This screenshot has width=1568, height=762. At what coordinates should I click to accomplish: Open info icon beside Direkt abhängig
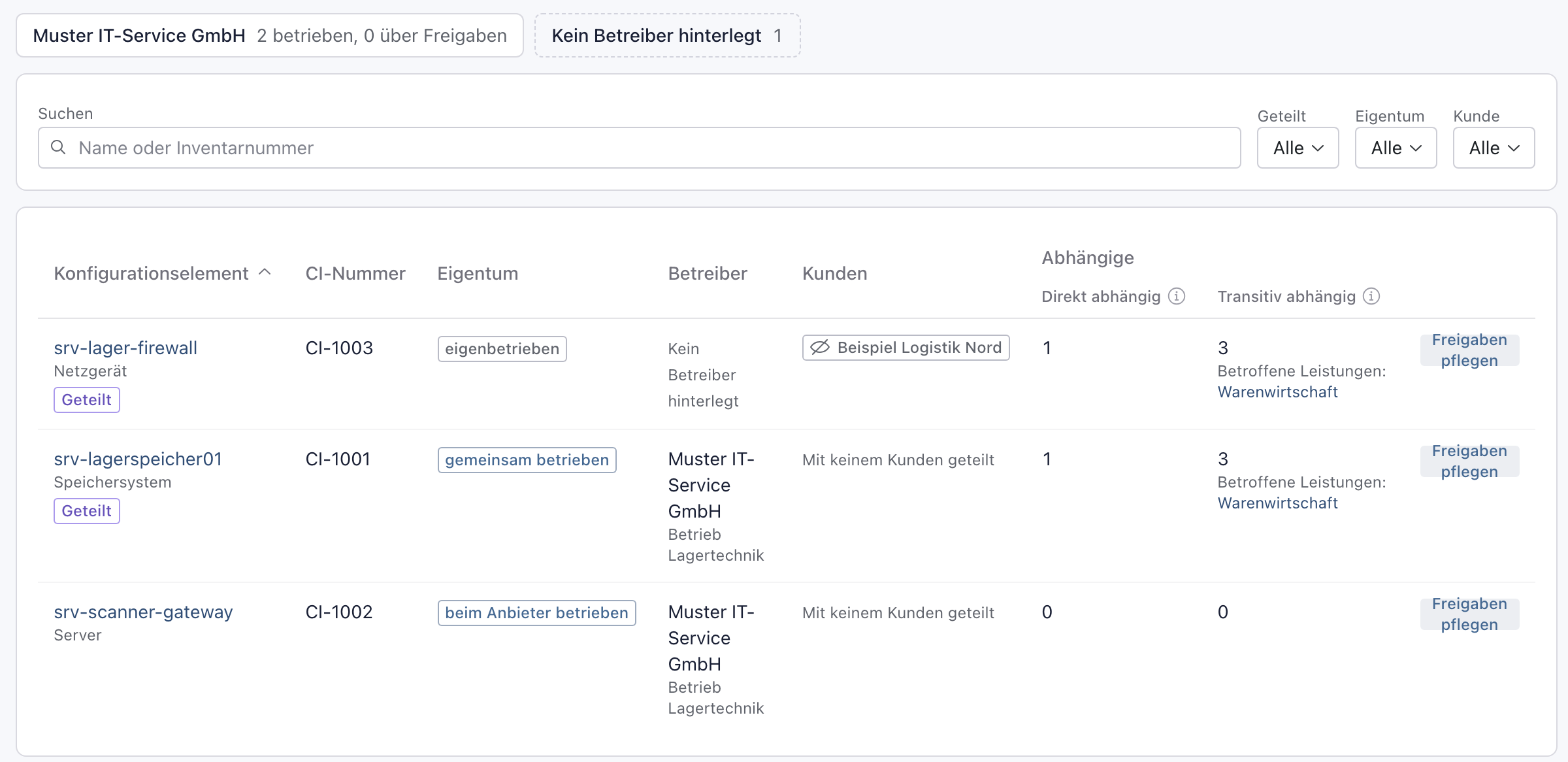click(x=1177, y=296)
